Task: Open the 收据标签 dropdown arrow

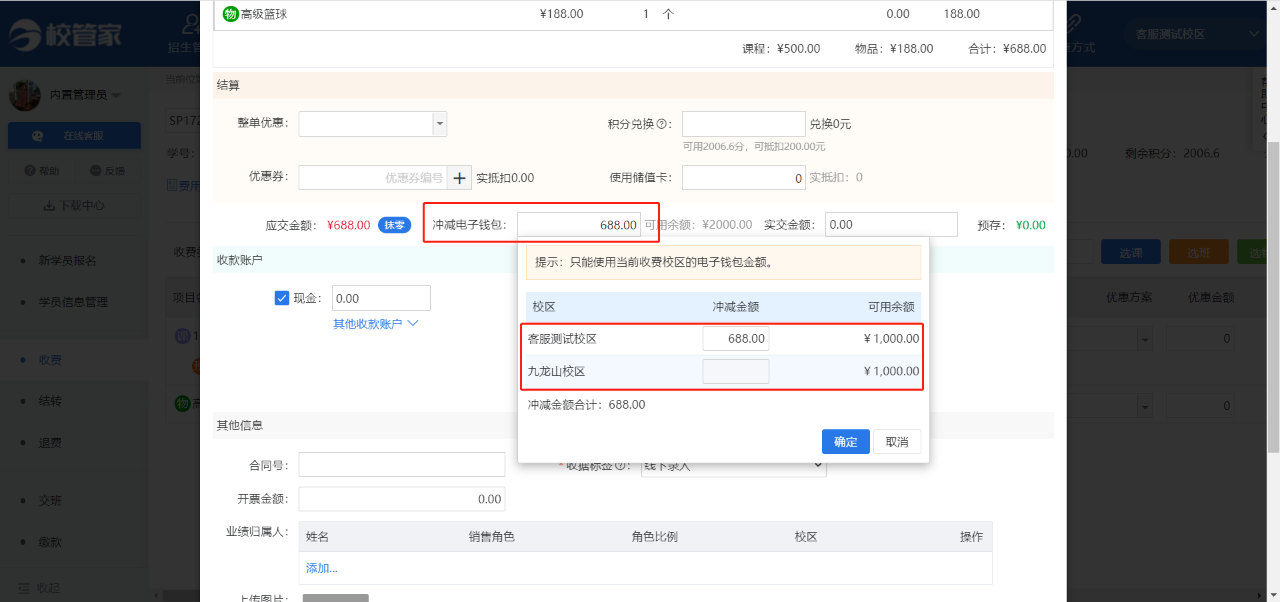Action: tap(818, 465)
